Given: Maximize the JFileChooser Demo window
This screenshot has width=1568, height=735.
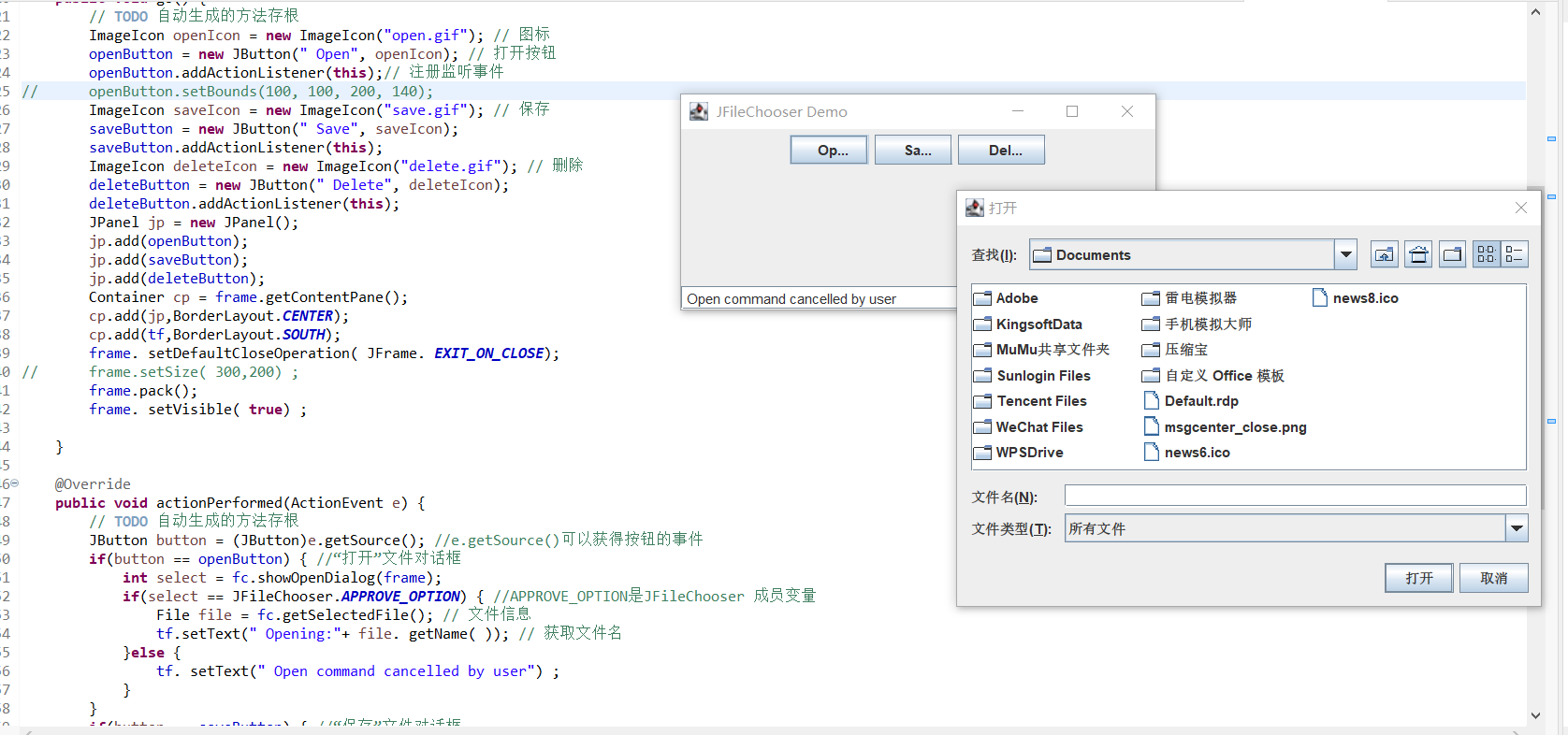Looking at the screenshot, I should 1072,111.
